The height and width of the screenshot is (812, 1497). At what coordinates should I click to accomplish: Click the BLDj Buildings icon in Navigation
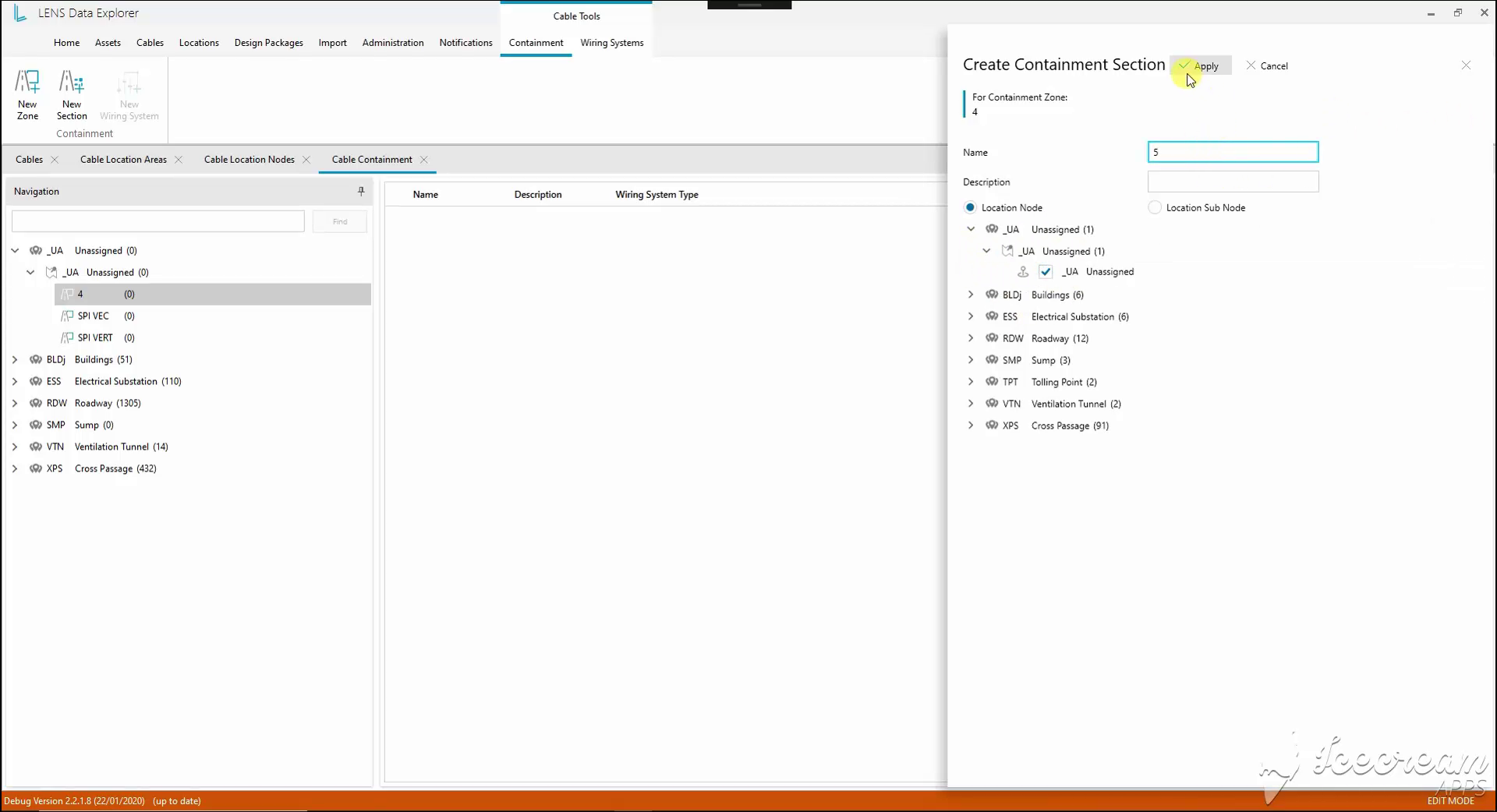[36, 360]
